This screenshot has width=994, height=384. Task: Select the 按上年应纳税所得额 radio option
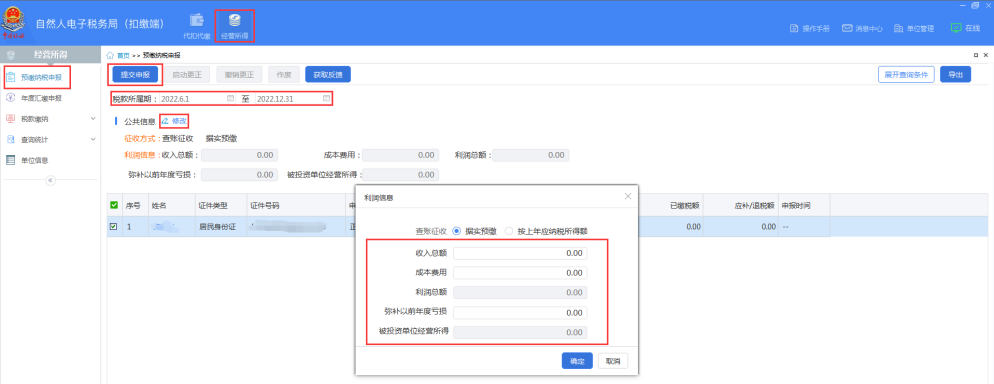(508, 231)
